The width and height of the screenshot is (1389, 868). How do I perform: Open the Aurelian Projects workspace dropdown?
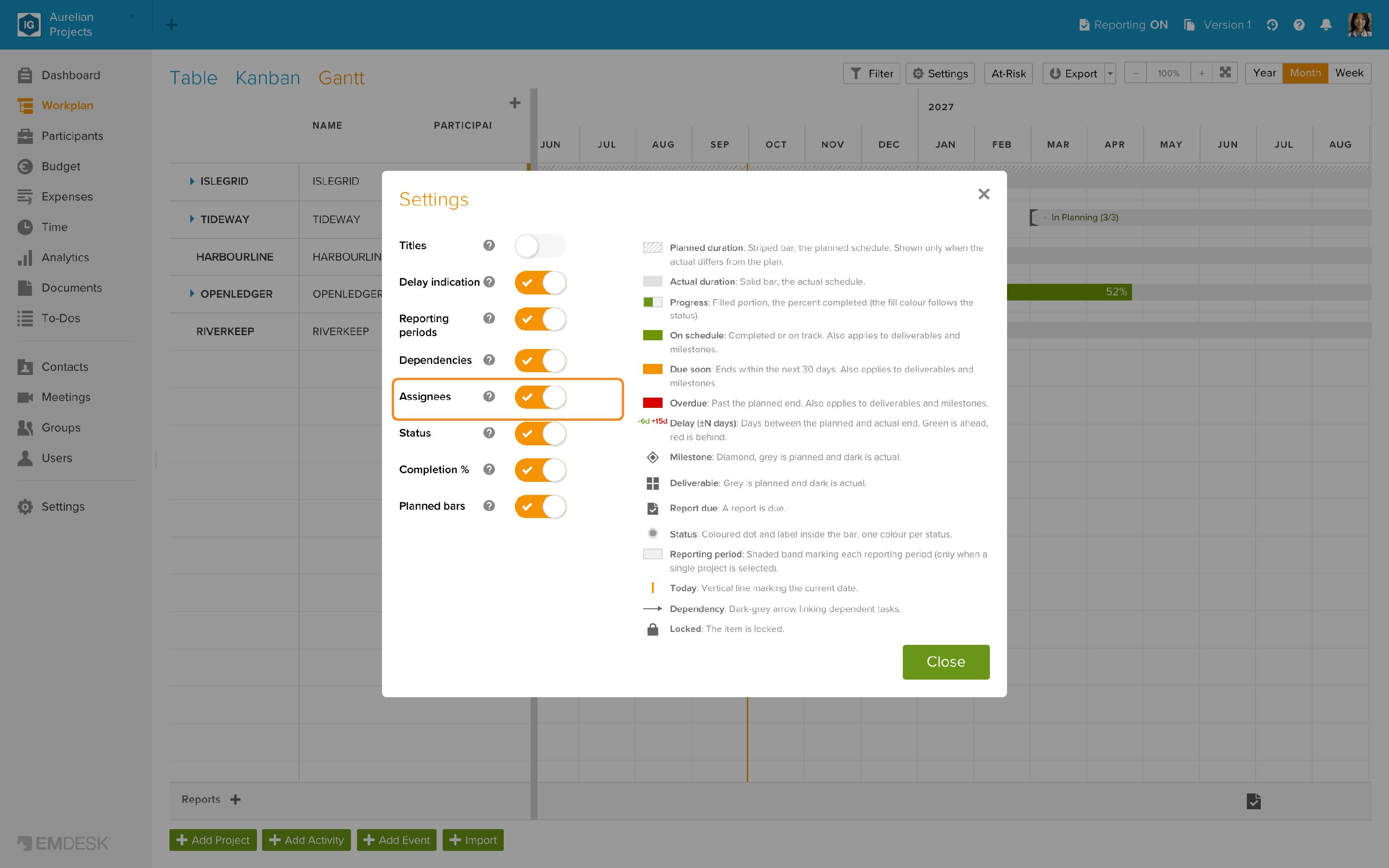[132, 17]
